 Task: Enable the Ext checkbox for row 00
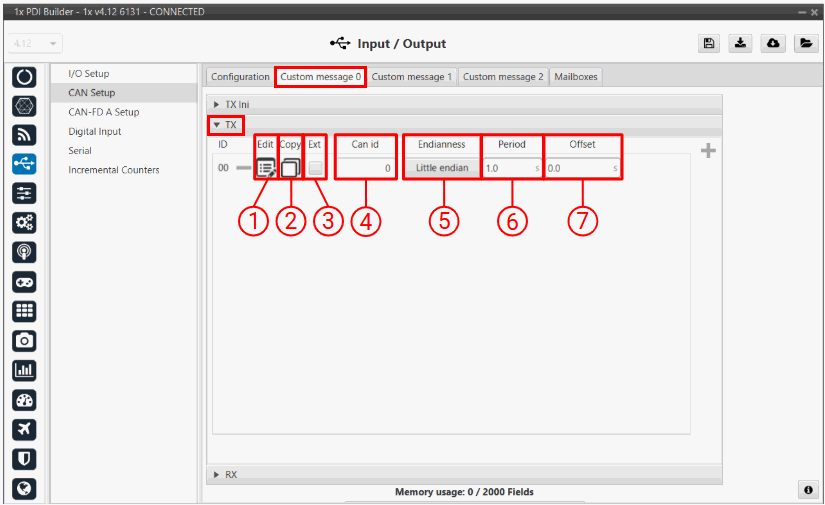tap(316, 168)
